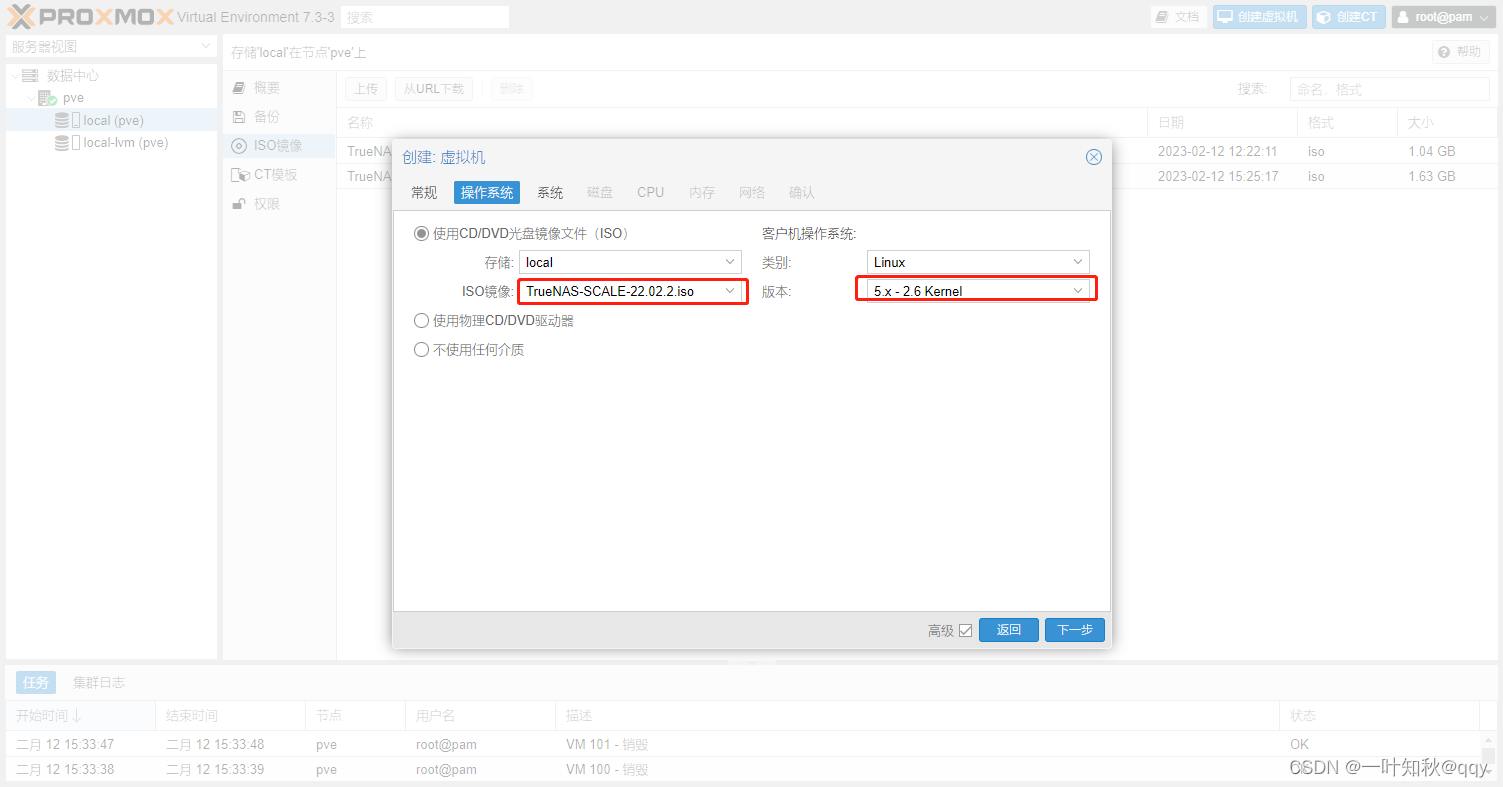This screenshot has width=1503, height=787.
Task: Switch to the 集群日志 tab
Action: coord(99,682)
